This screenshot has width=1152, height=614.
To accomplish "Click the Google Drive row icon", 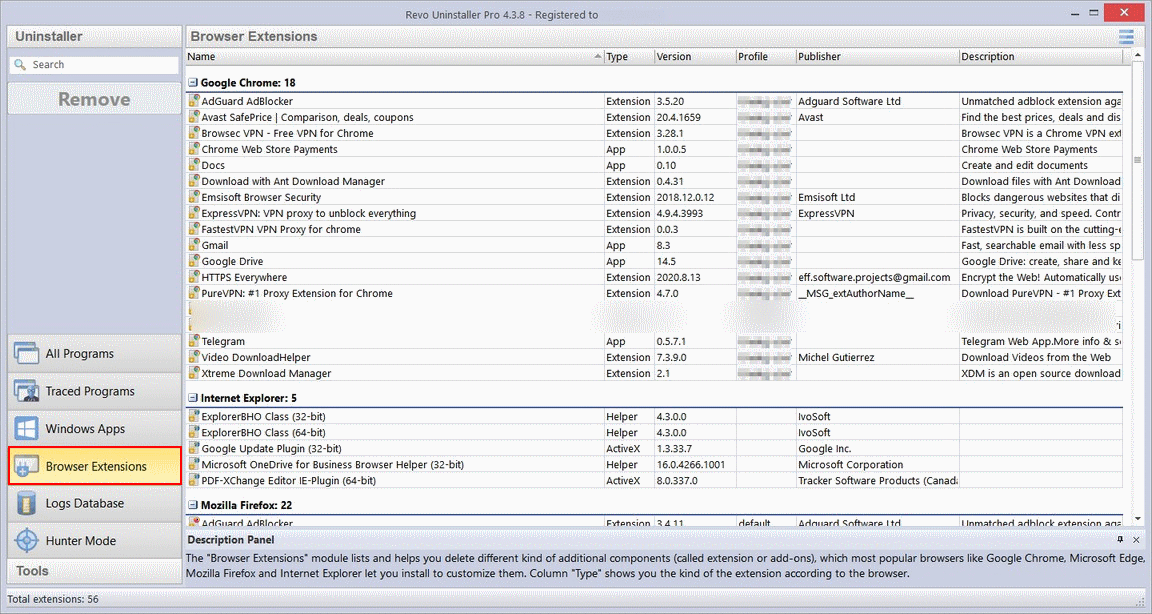I will 194,261.
